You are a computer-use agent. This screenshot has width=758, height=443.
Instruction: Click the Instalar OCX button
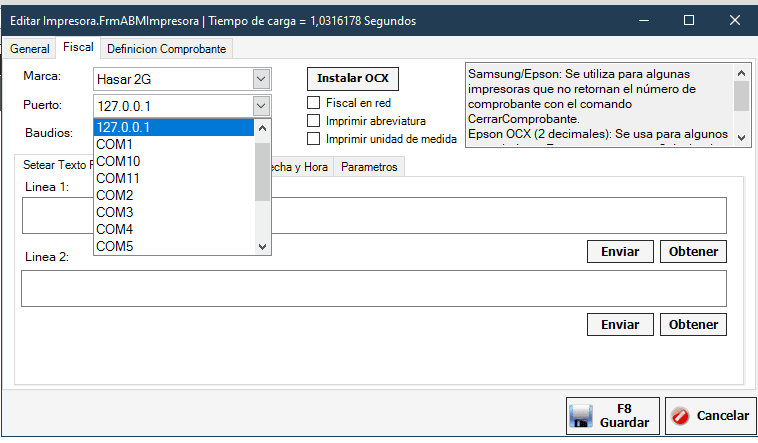click(x=353, y=78)
